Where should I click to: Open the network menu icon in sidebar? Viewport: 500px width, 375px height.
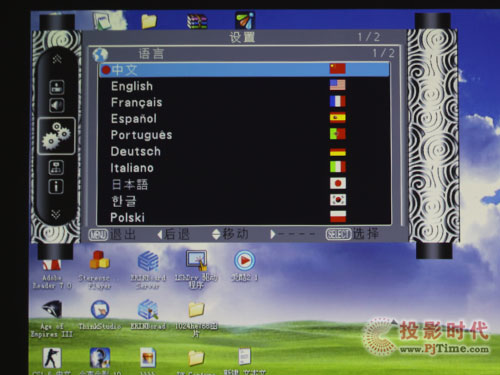point(56,168)
